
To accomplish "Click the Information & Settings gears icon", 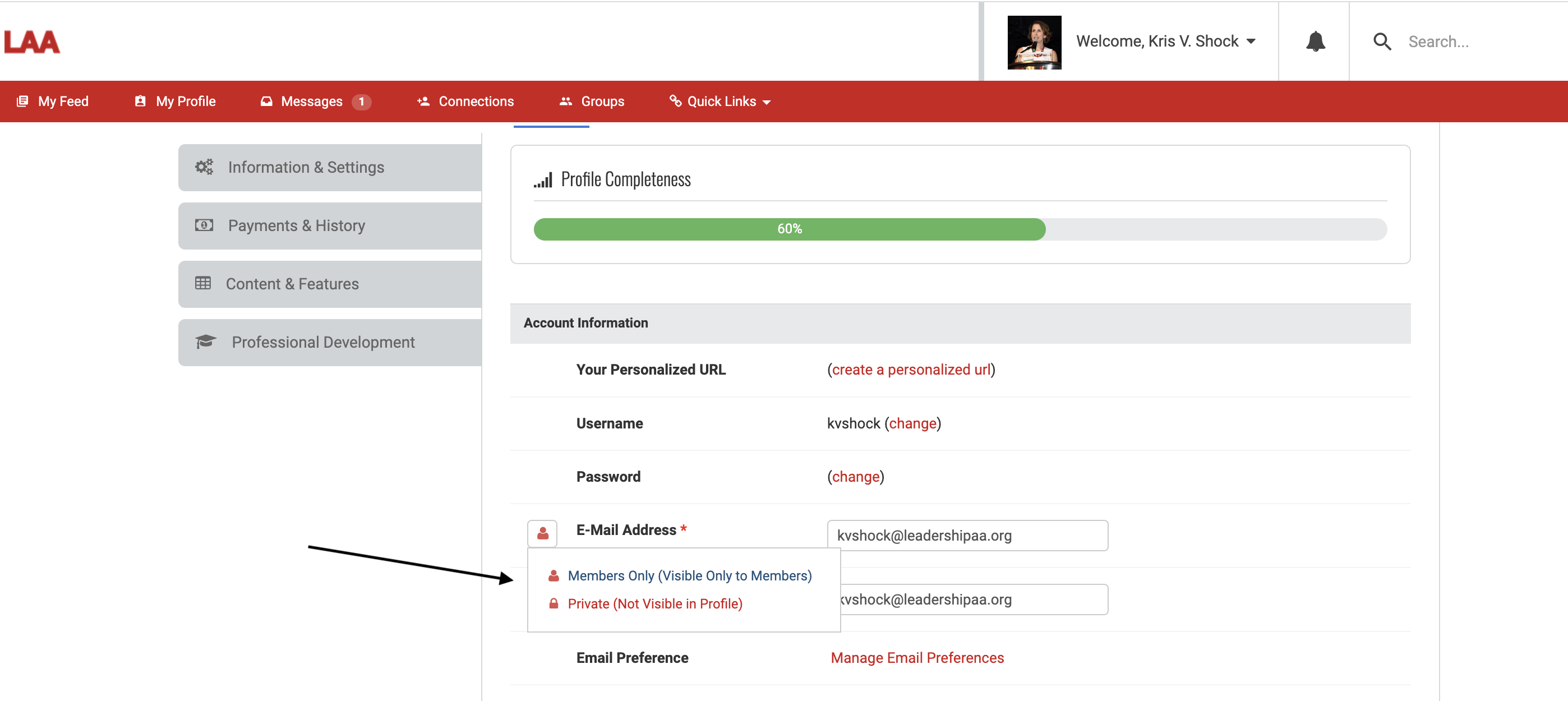I will coord(204,167).
